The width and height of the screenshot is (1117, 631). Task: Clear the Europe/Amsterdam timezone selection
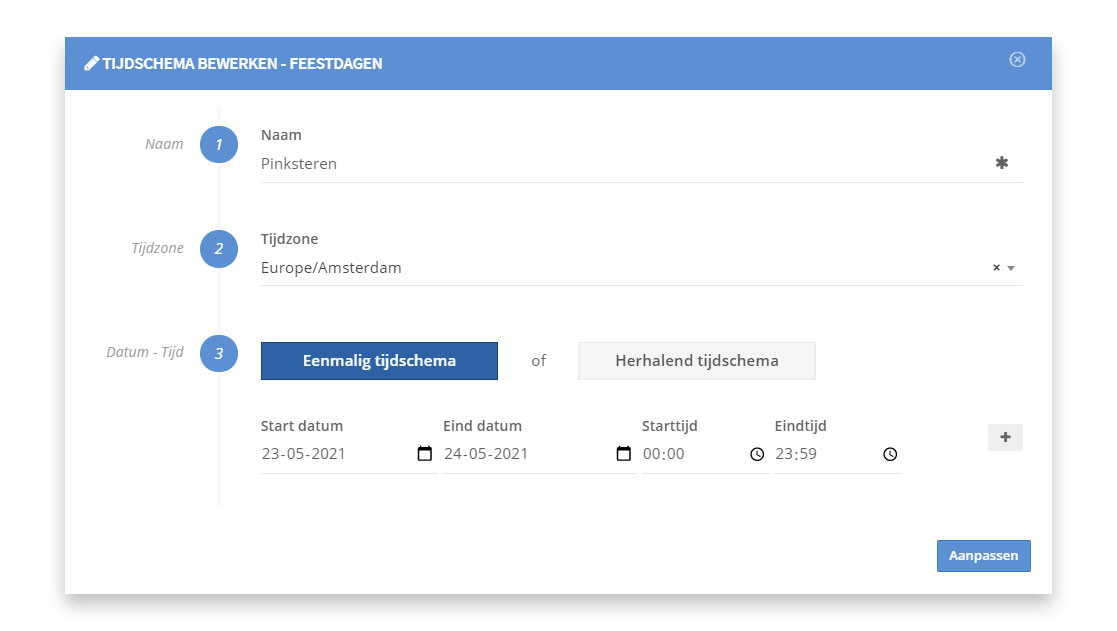pyautogui.click(x=997, y=268)
